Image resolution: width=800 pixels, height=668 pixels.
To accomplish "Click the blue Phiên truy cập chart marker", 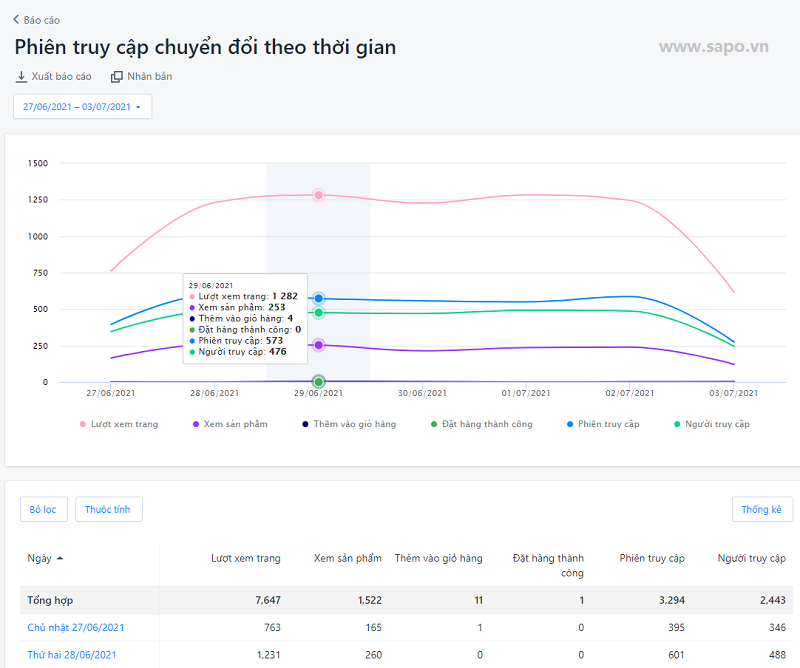I will point(318,298).
